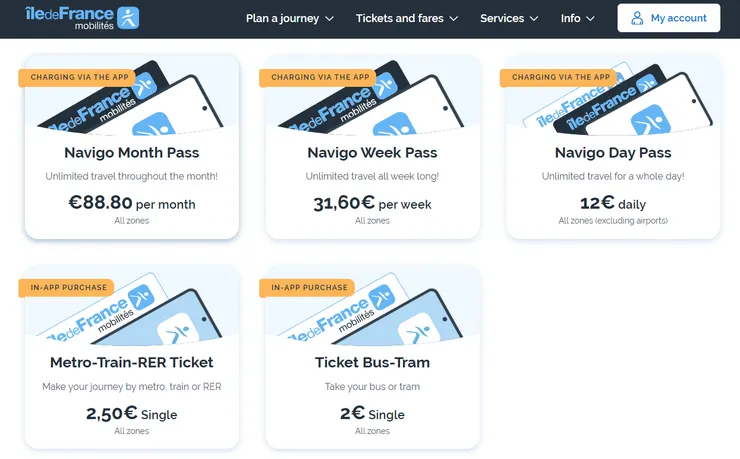
Task: Click the Metro-Train-RER Ticket illustration
Action: coord(131,310)
